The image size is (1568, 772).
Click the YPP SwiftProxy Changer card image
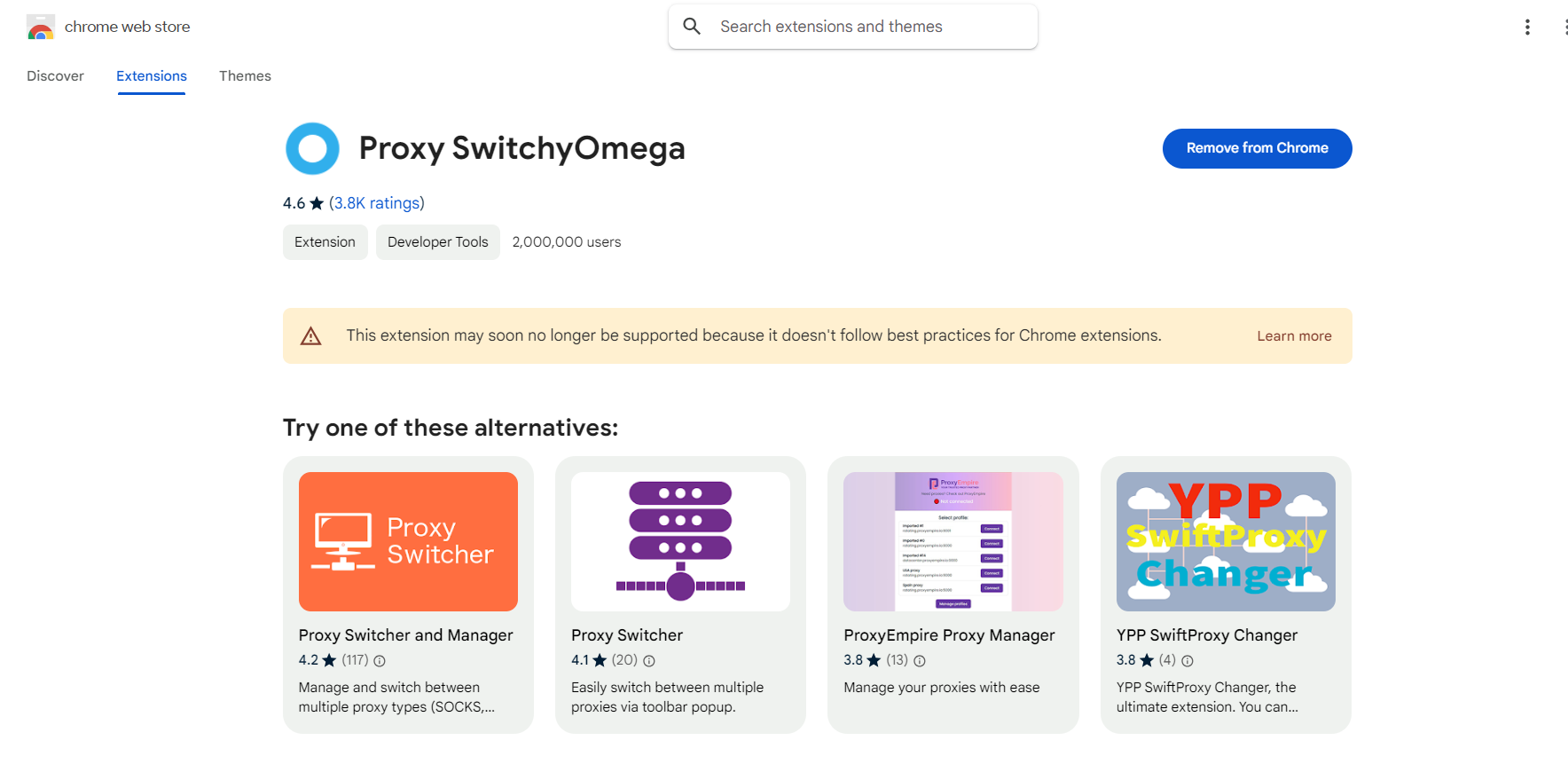tap(1226, 541)
